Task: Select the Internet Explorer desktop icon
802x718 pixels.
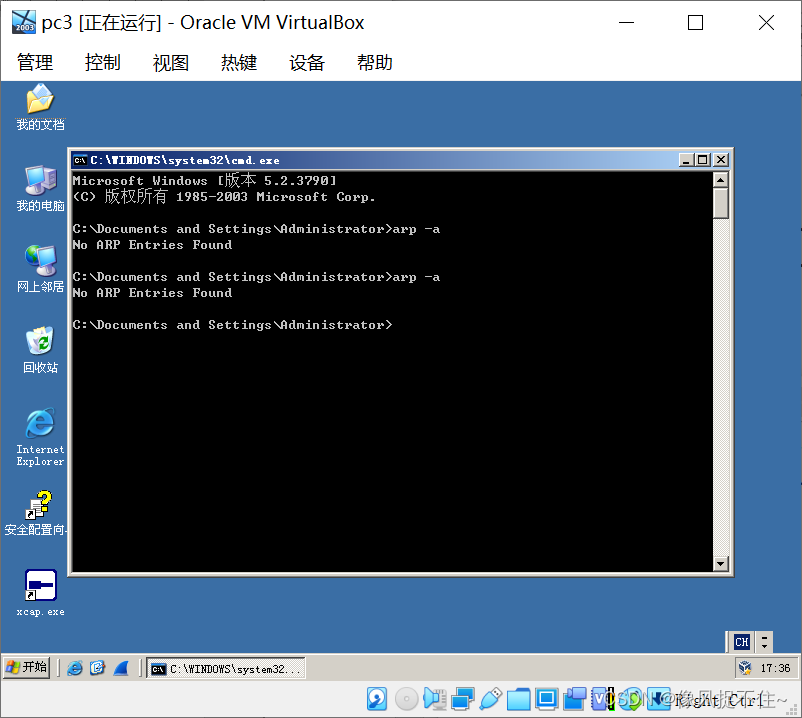Action: point(40,437)
